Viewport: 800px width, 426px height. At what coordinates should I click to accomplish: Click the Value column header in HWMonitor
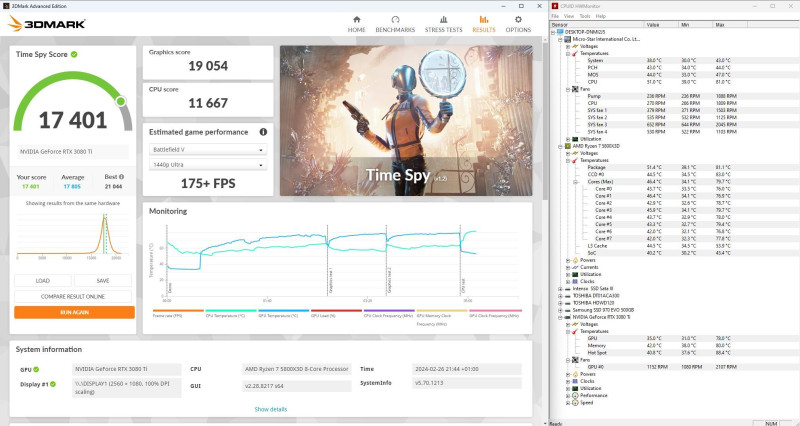(661, 24)
